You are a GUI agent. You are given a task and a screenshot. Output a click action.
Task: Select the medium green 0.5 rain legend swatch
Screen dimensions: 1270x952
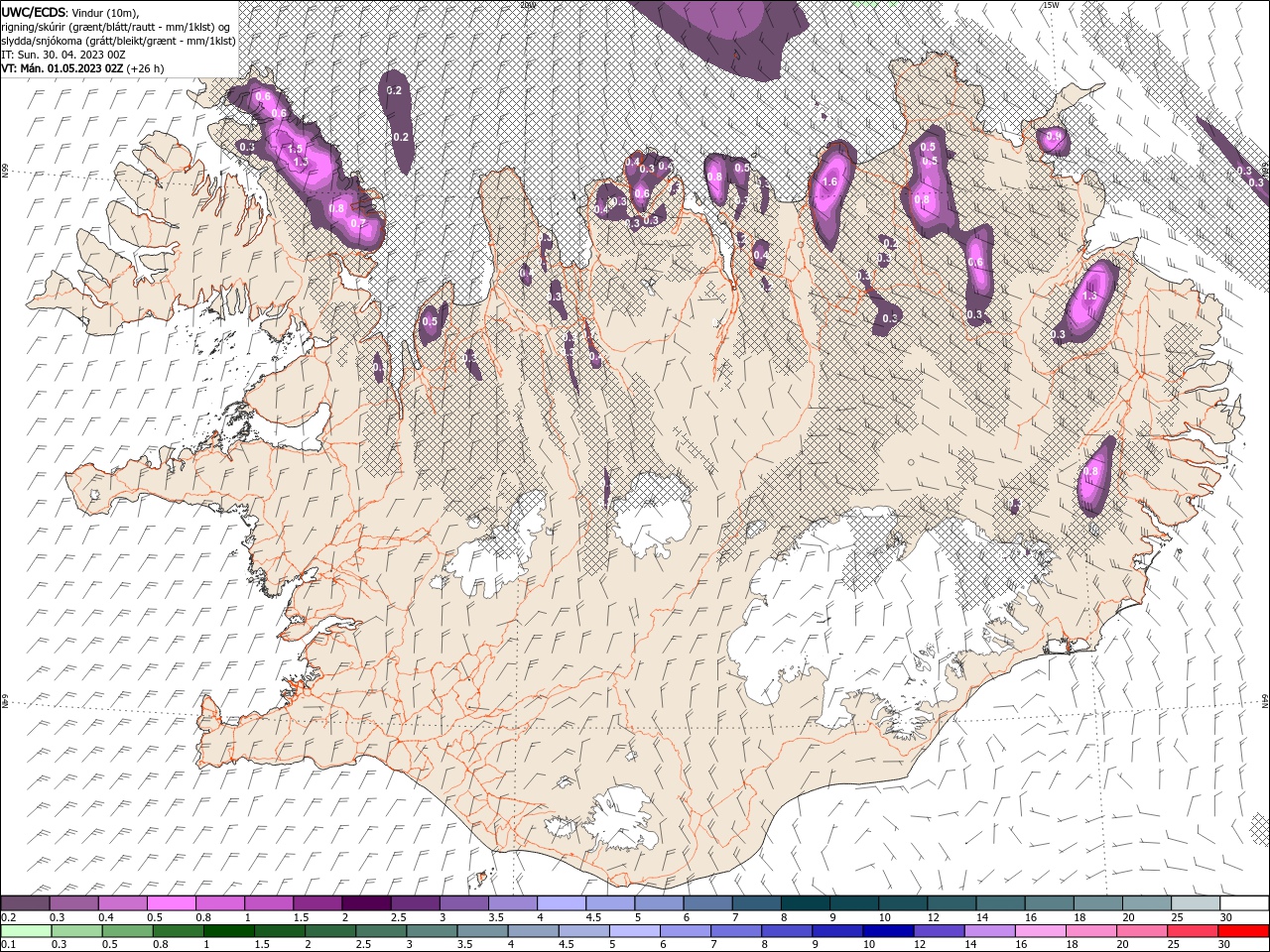[x=127, y=931]
